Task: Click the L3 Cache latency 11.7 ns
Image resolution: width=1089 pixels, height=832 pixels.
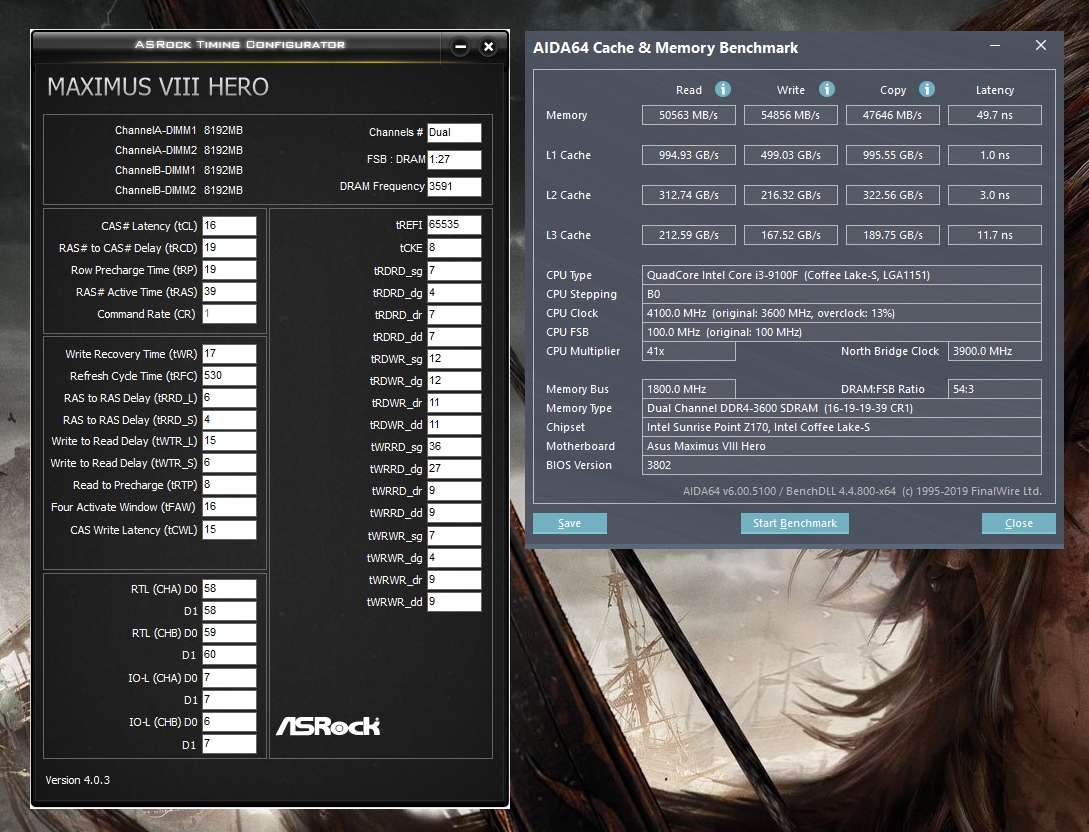Action: tap(995, 235)
